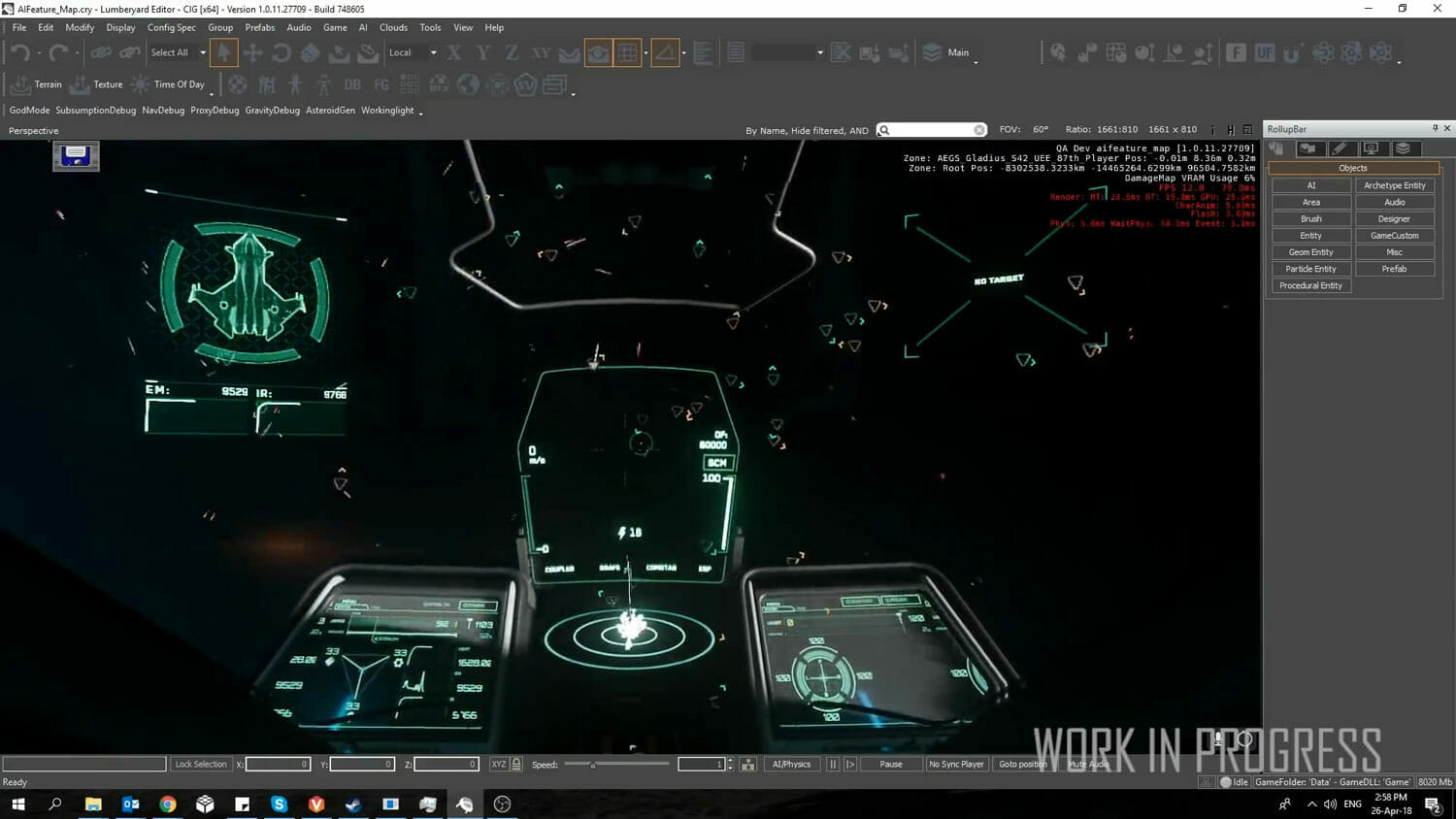Activate the Scale tool icon
Viewport: 1456px width, 819px height.
click(x=311, y=52)
